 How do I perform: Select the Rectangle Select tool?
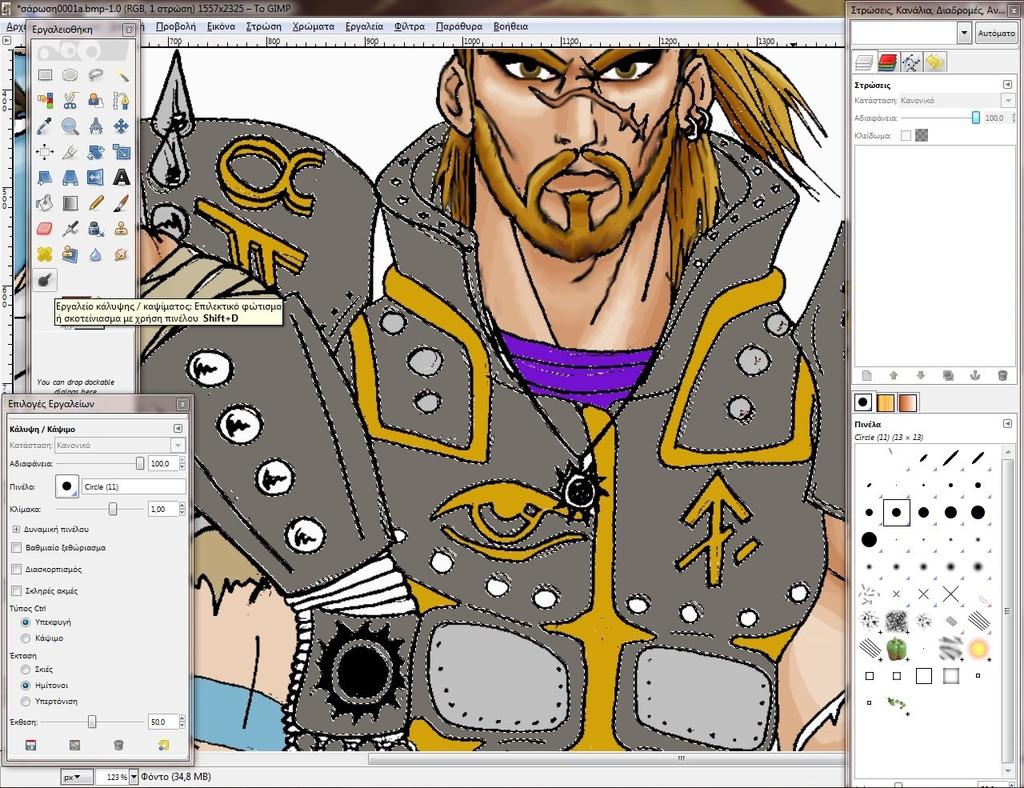tap(44, 75)
